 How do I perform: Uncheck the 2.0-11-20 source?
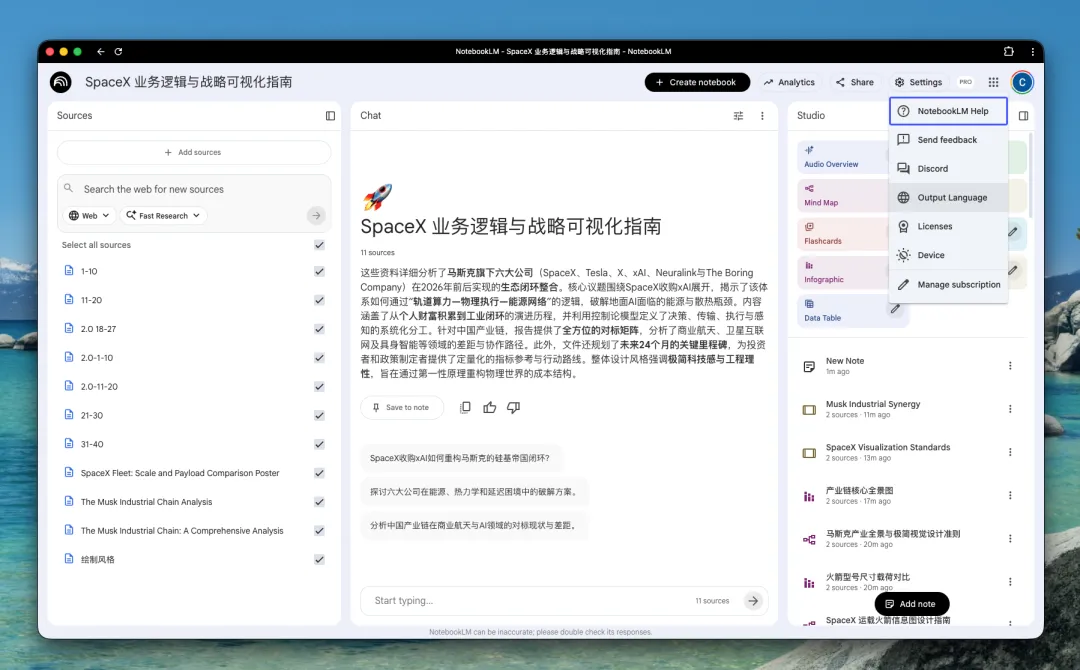[319, 387]
